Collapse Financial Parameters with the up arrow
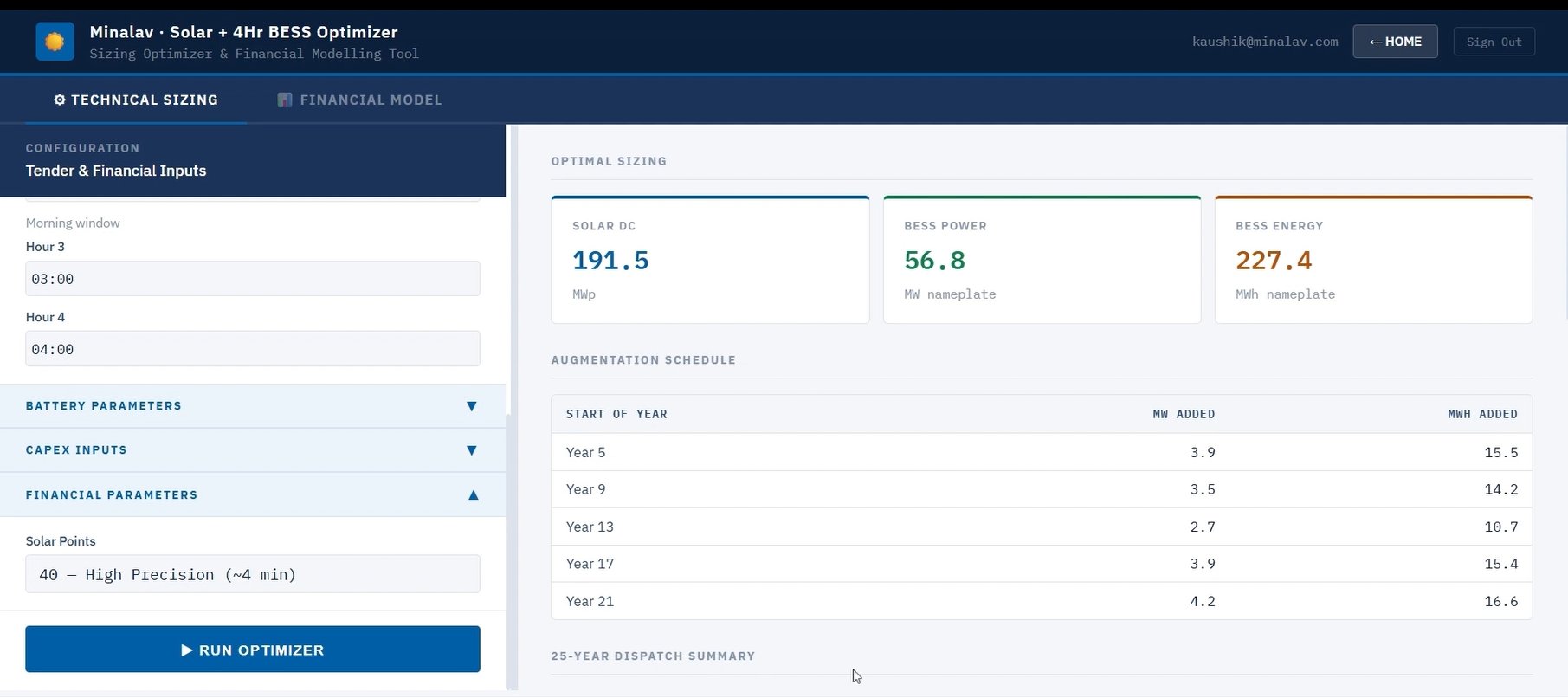This screenshot has height=698, width=1568. [x=473, y=495]
